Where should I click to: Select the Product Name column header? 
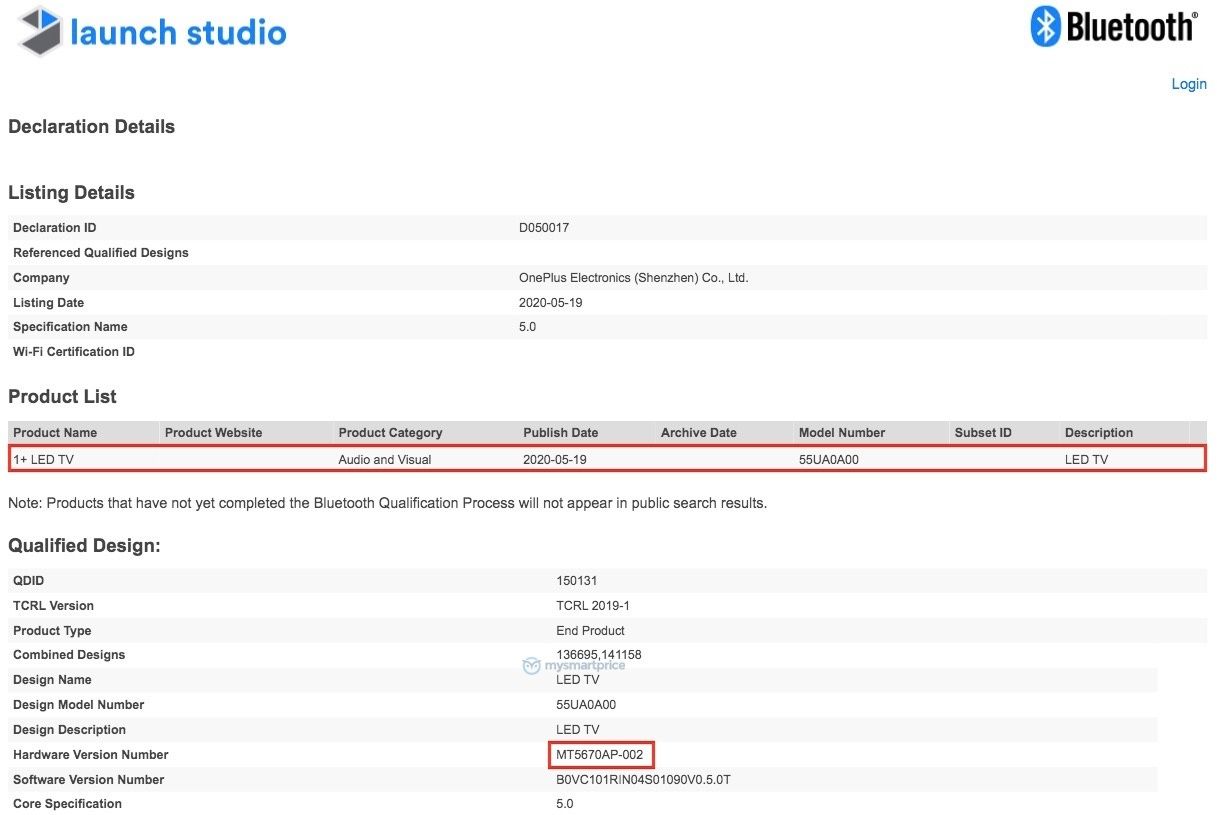point(55,433)
